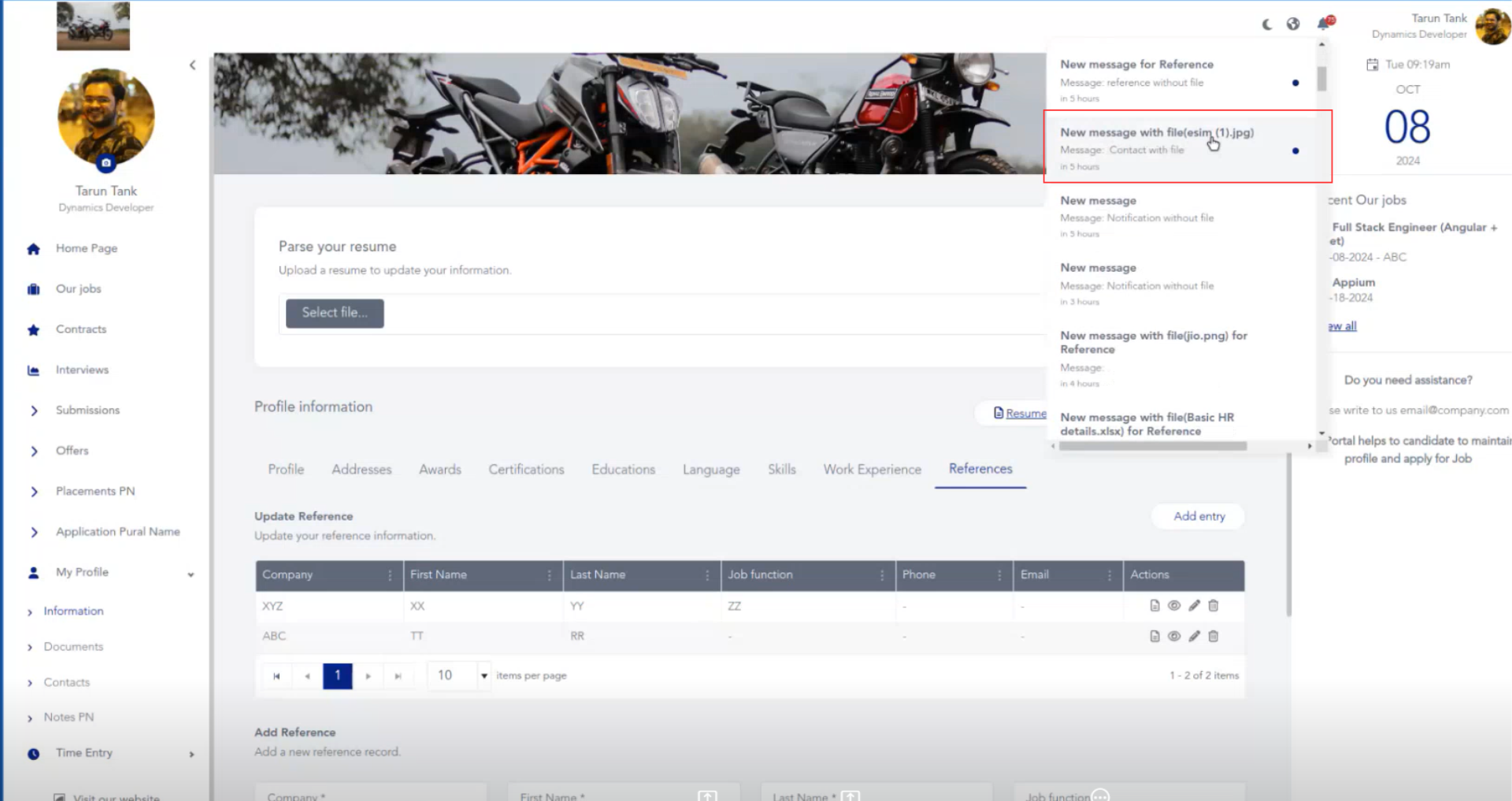Click the Interviews chart icon
Screen dimensions: 1512x801
[33, 370]
